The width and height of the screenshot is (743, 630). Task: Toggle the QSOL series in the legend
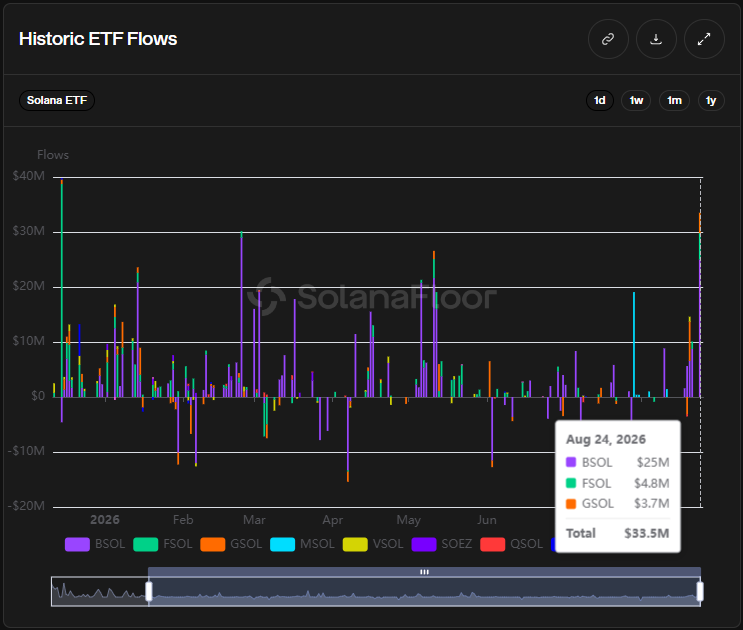[511, 544]
